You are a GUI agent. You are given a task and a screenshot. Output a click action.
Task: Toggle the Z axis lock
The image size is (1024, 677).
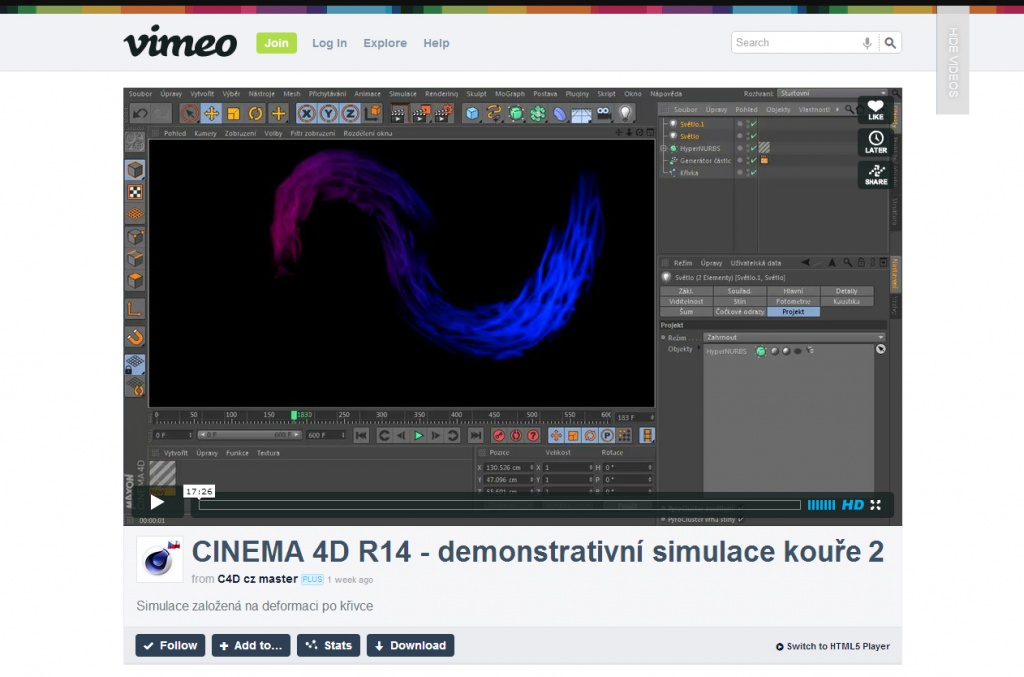tap(350, 114)
